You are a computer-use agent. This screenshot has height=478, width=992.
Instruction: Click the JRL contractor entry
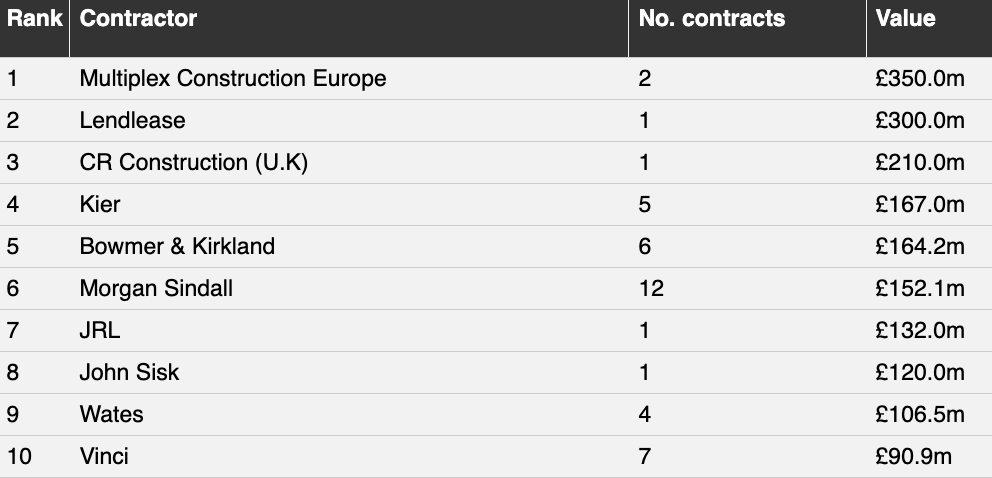click(x=100, y=330)
